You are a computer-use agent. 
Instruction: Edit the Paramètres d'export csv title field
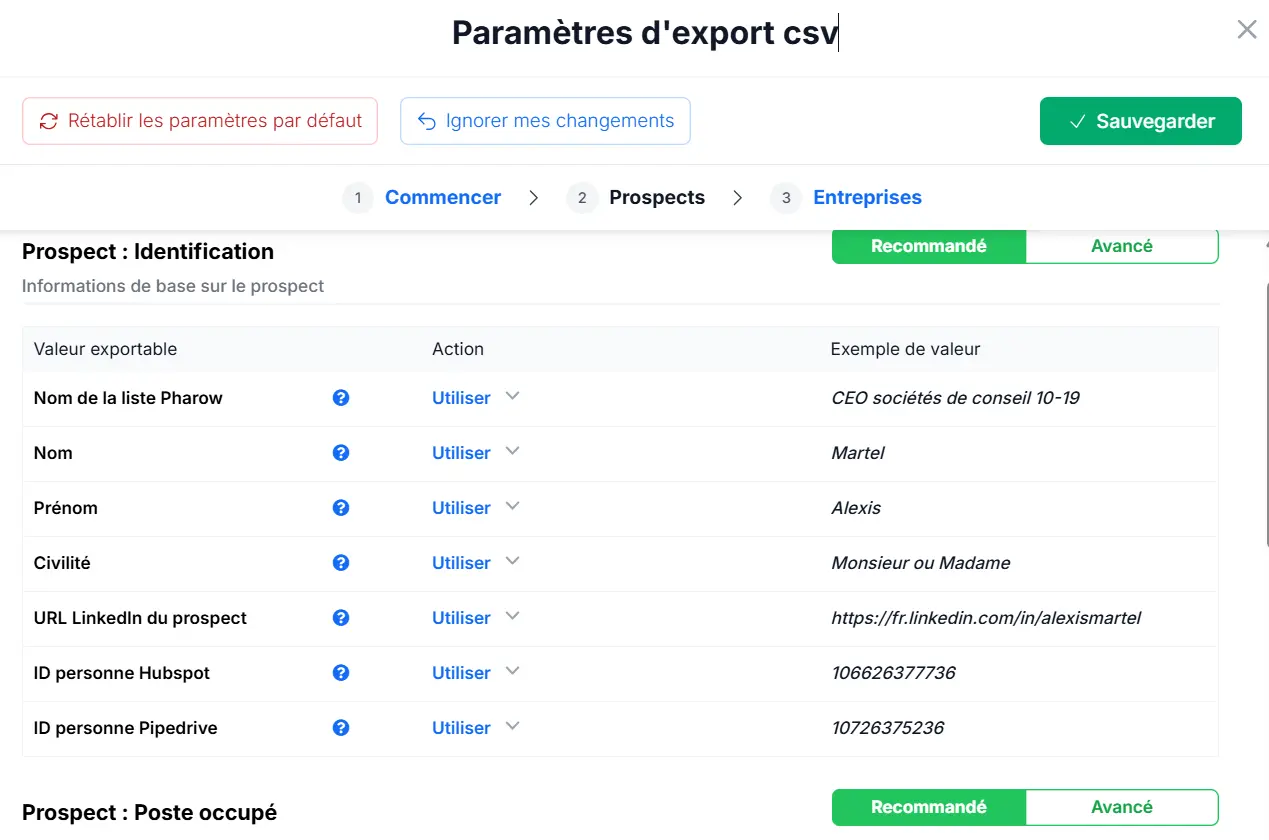644,32
